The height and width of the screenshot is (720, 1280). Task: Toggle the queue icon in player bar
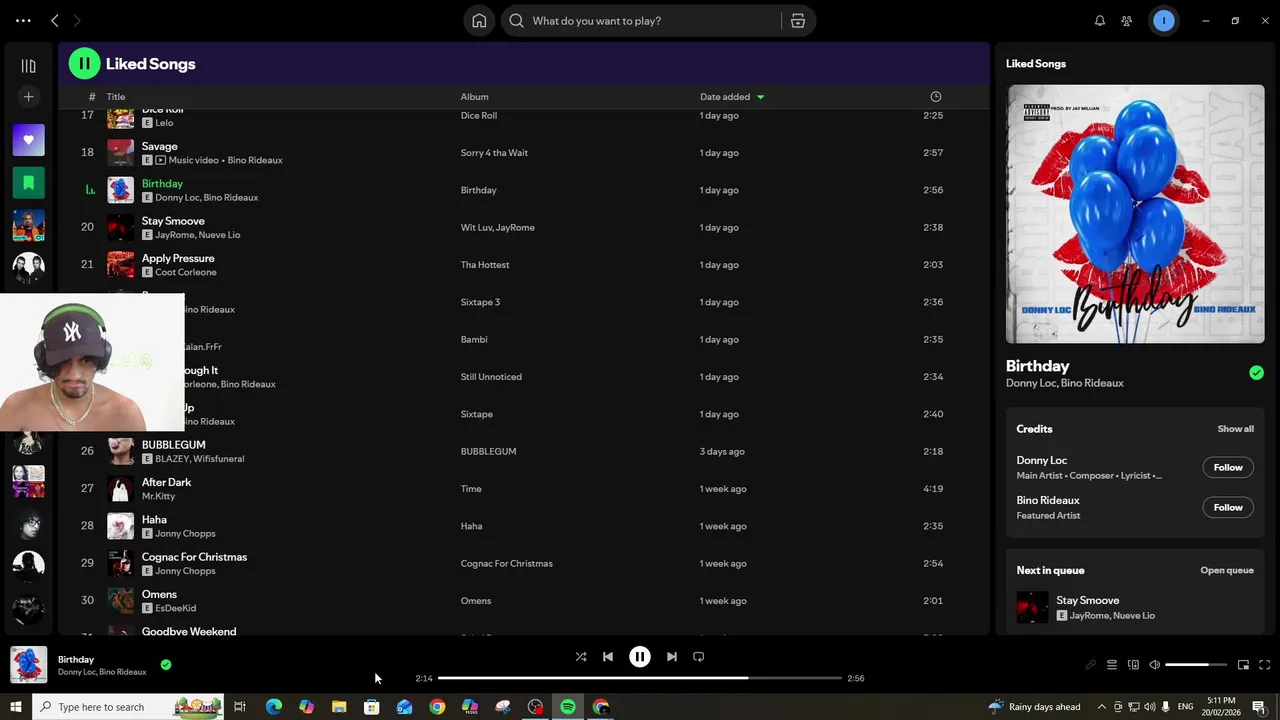[x=1112, y=665]
